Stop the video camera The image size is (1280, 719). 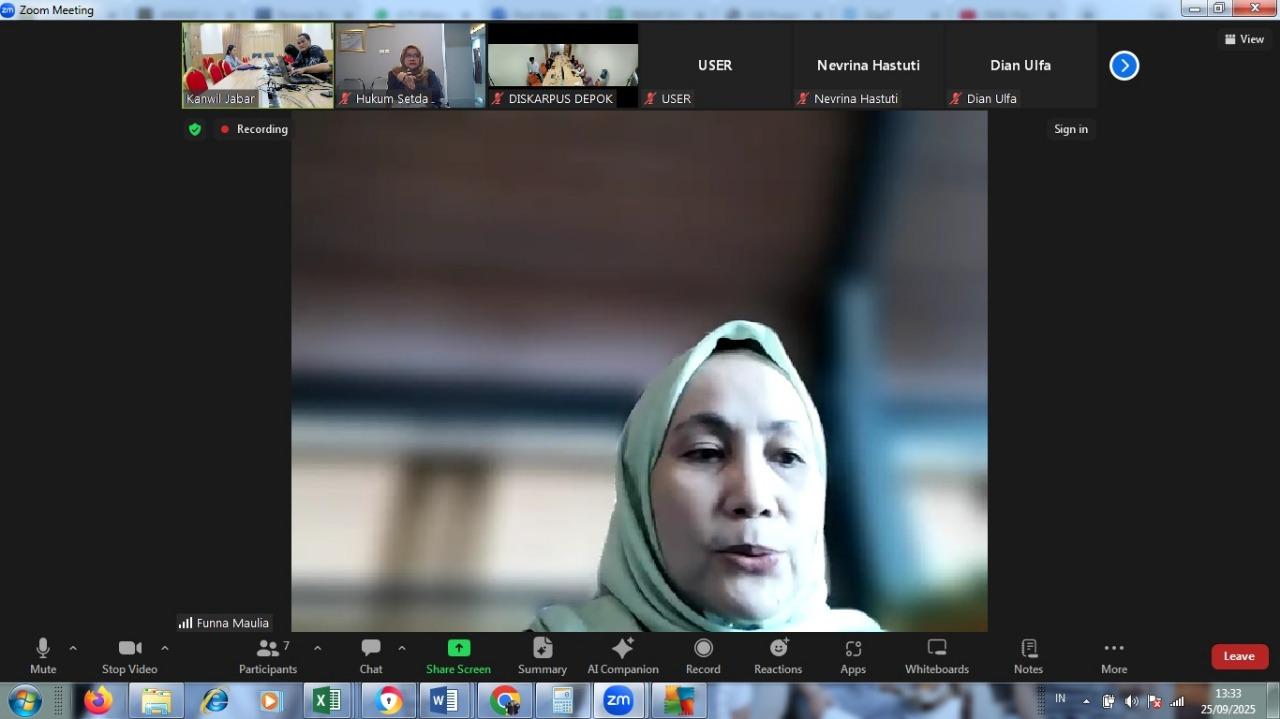point(129,656)
